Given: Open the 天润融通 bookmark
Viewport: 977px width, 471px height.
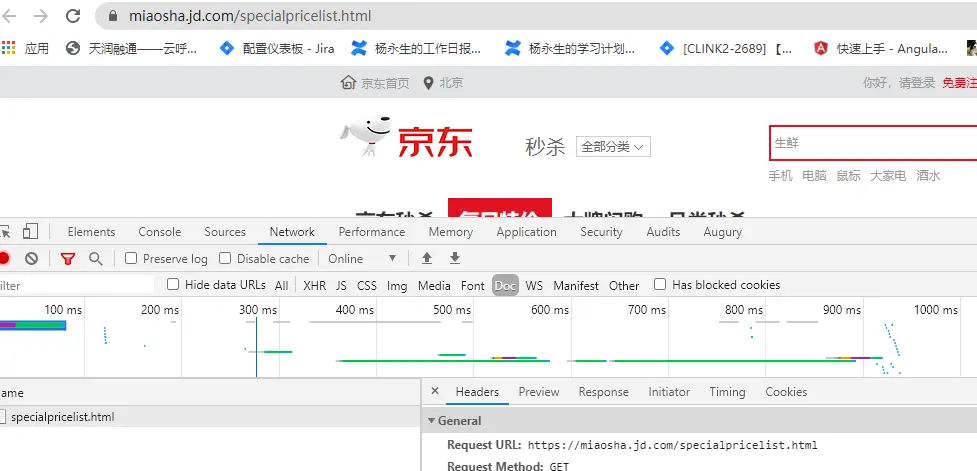Looking at the screenshot, I should point(131,48).
